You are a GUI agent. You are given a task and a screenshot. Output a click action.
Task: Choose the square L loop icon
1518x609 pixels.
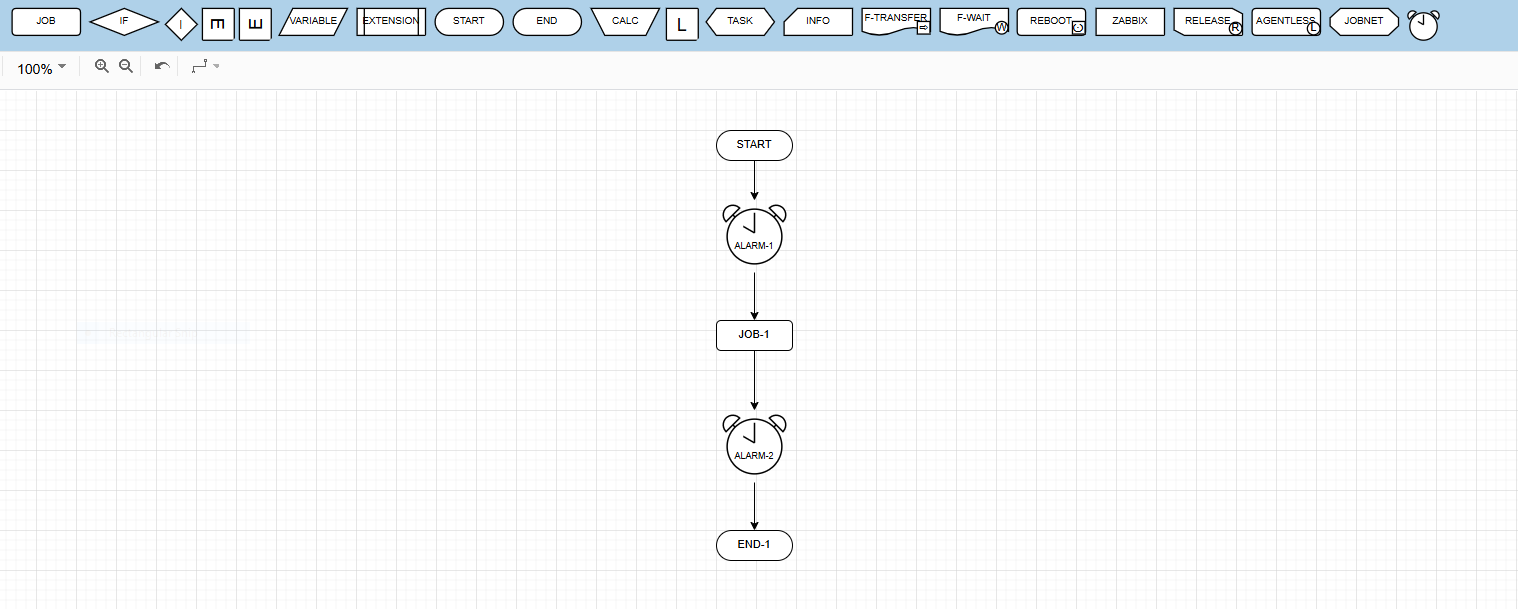click(x=682, y=24)
